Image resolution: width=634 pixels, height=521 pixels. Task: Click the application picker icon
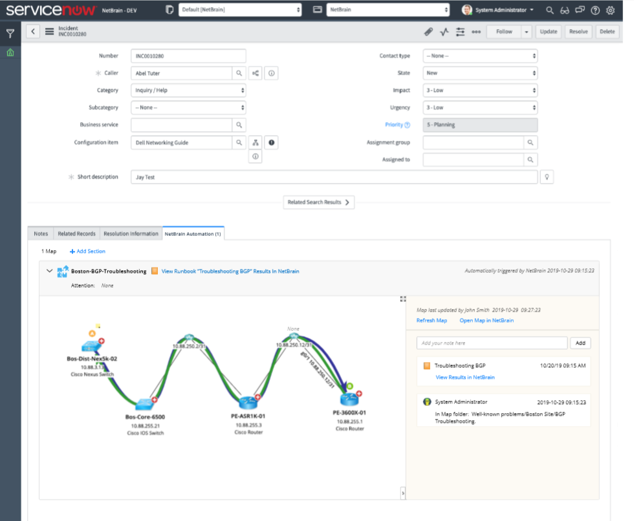point(317,9)
